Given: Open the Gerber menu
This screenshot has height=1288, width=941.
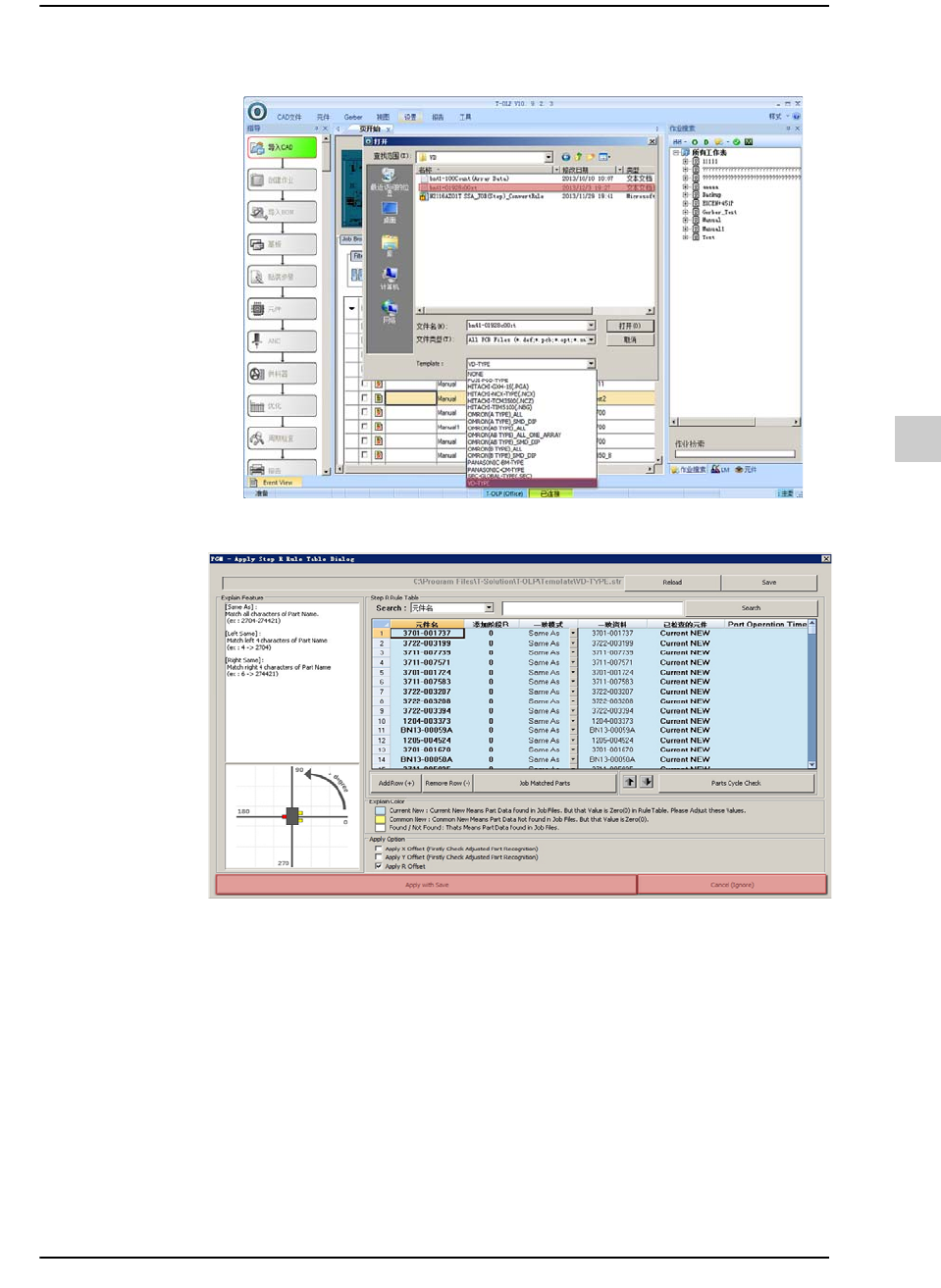Looking at the screenshot, I should (353, 117).
